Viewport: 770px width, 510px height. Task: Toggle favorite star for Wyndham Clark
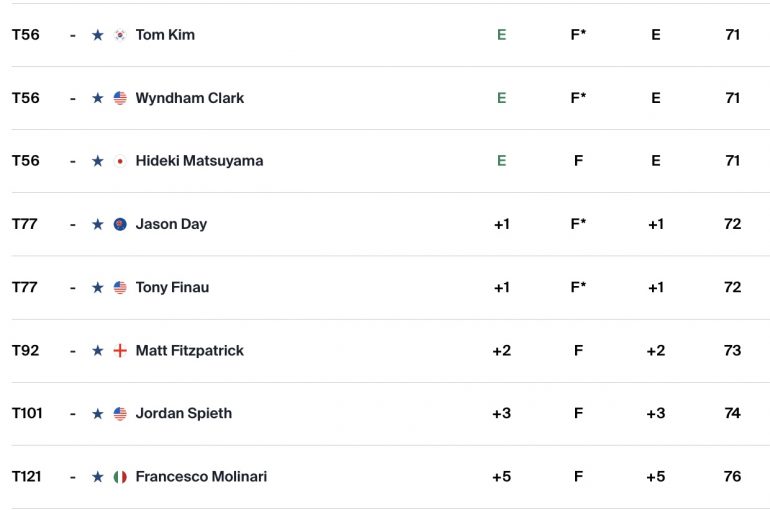[98, 98]
